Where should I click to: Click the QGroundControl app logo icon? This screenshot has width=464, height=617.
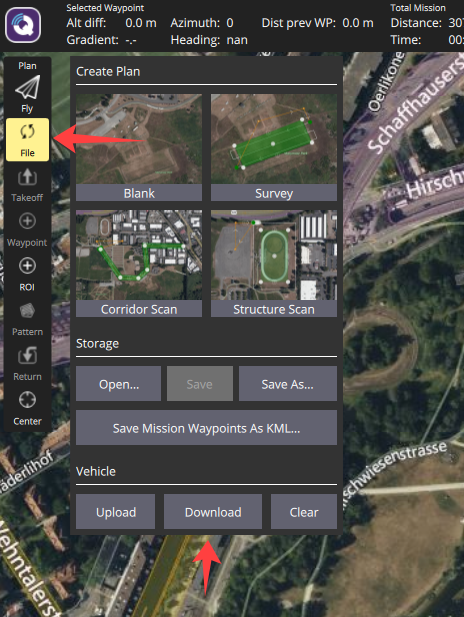point(23,25)
